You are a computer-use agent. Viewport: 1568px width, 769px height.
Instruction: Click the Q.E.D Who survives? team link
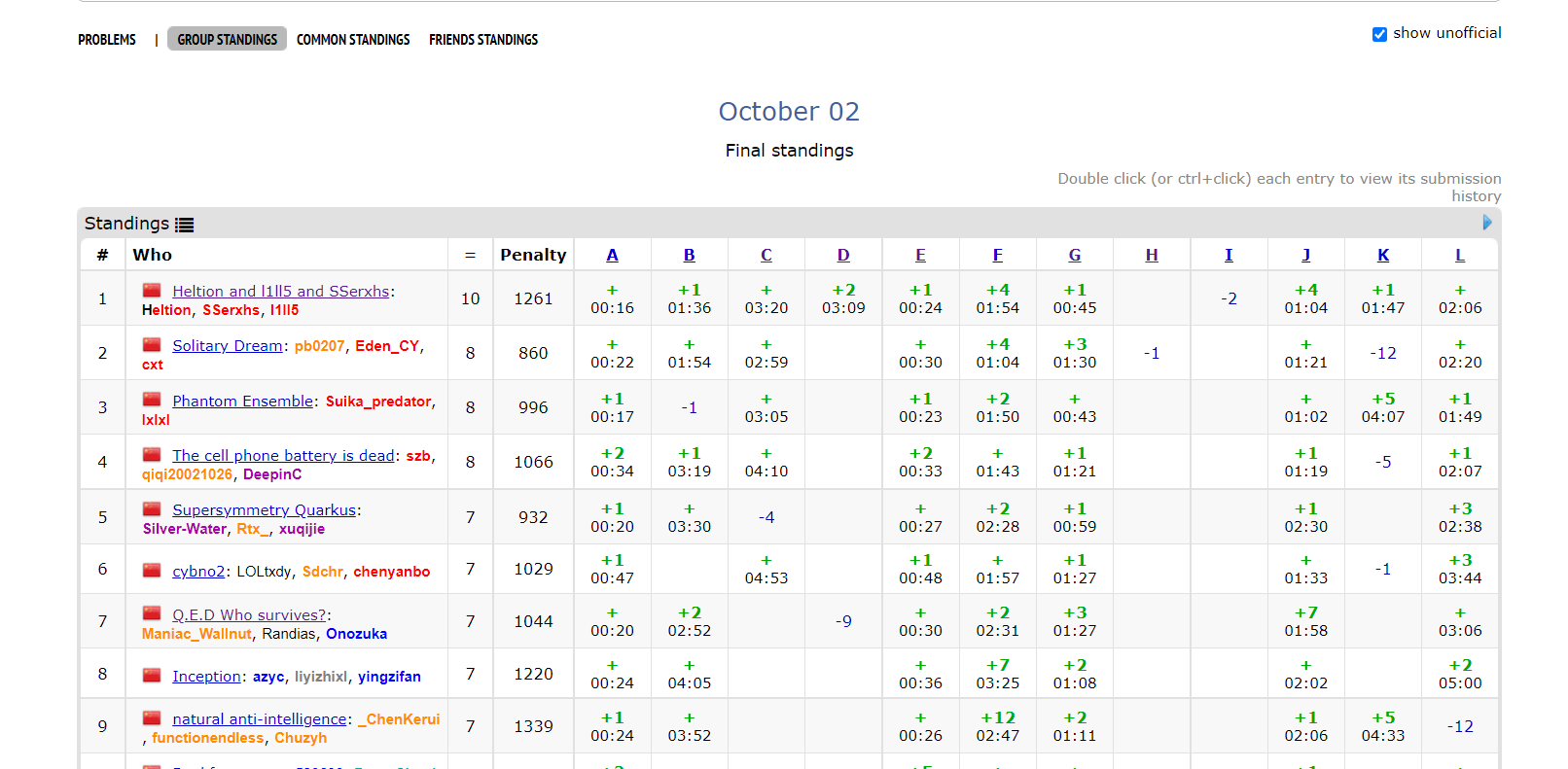pos(249,614)
